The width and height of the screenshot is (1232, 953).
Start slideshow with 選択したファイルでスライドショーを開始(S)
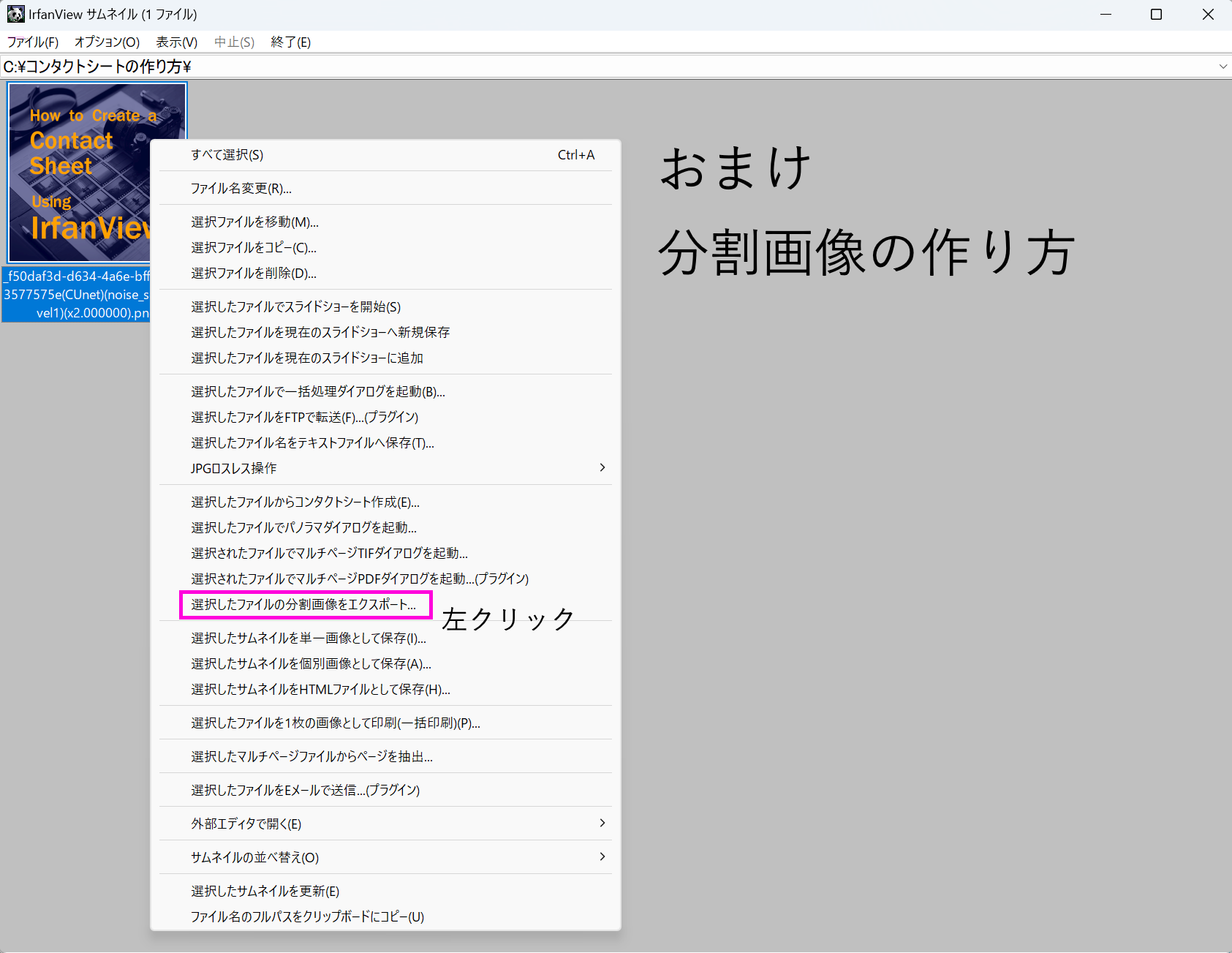(x=295, y=307)
